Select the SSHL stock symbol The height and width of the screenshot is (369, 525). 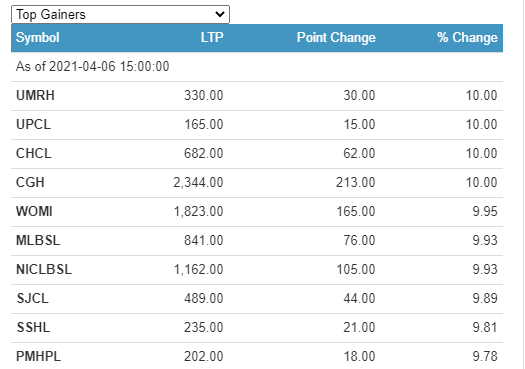[33, 327]
